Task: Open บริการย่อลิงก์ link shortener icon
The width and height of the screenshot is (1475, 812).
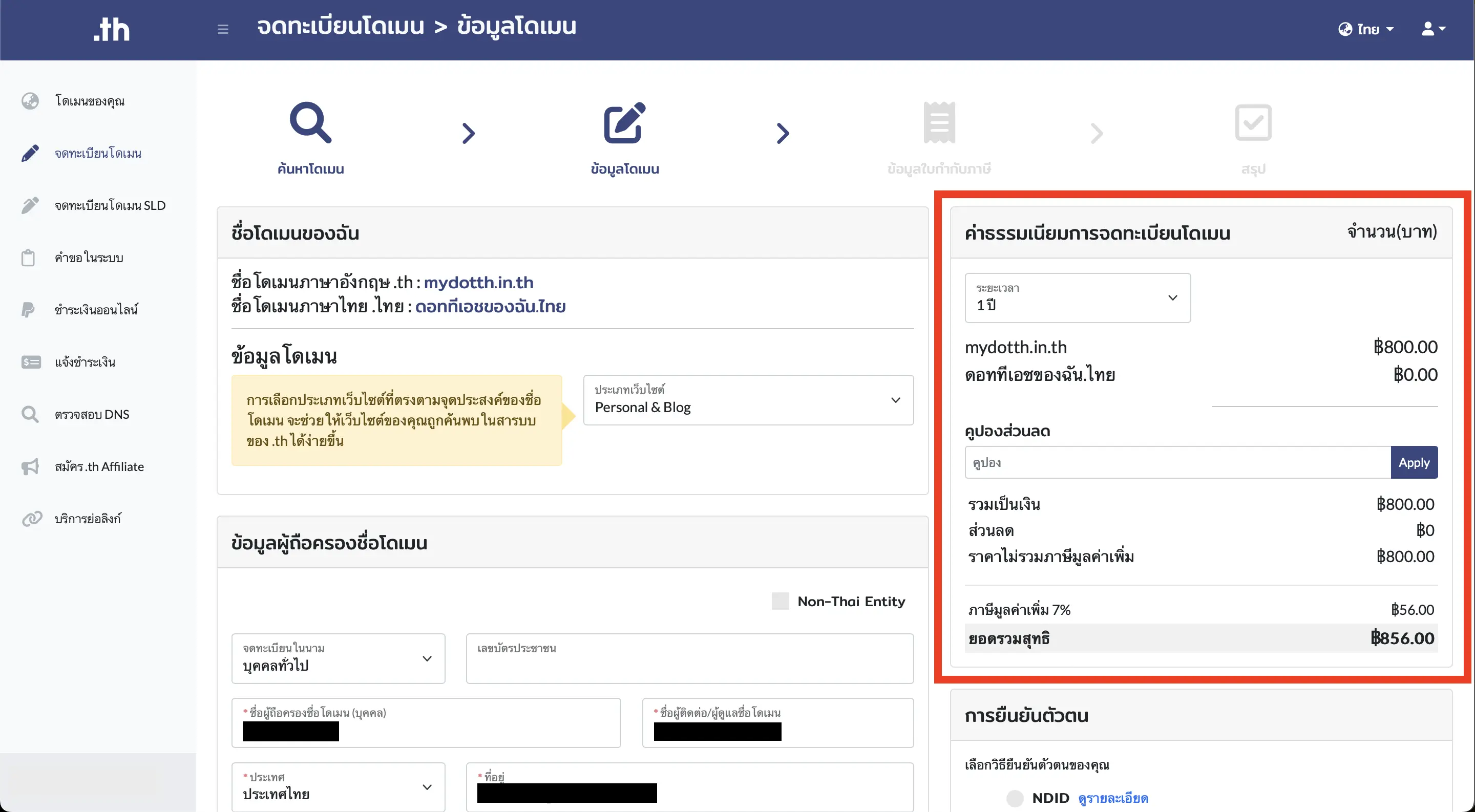Action: 30,519
